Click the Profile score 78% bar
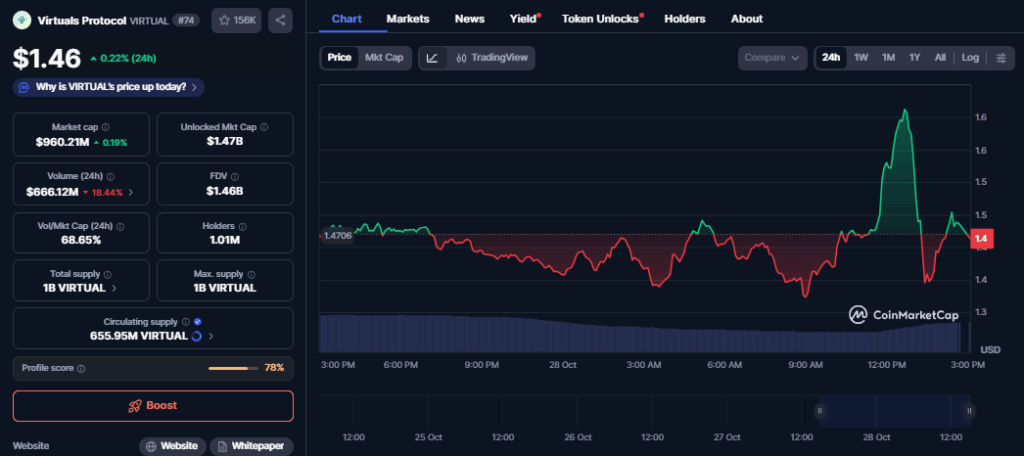 (x=232, y=368)
